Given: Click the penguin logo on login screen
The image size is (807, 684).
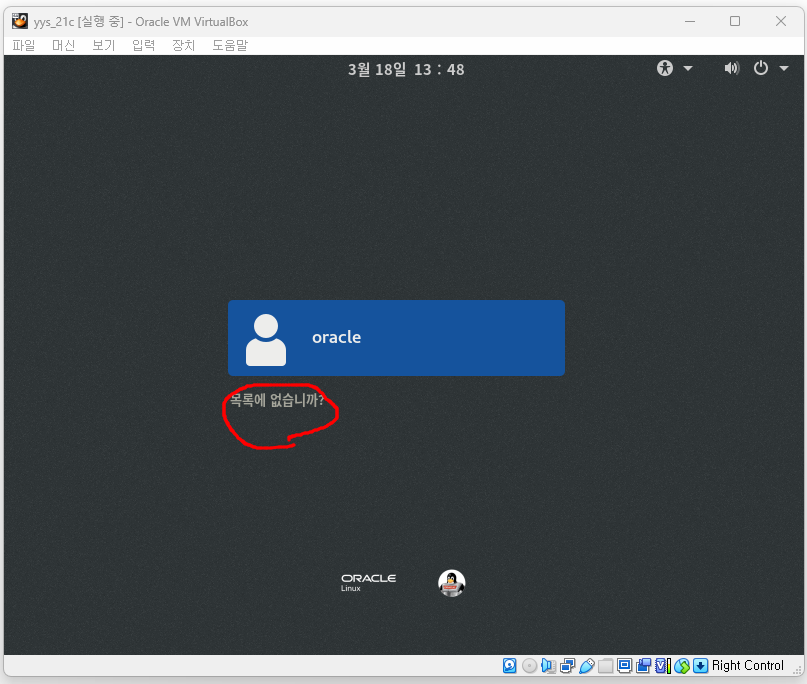Looking at the screenshot, I should [x=451, y=584].
